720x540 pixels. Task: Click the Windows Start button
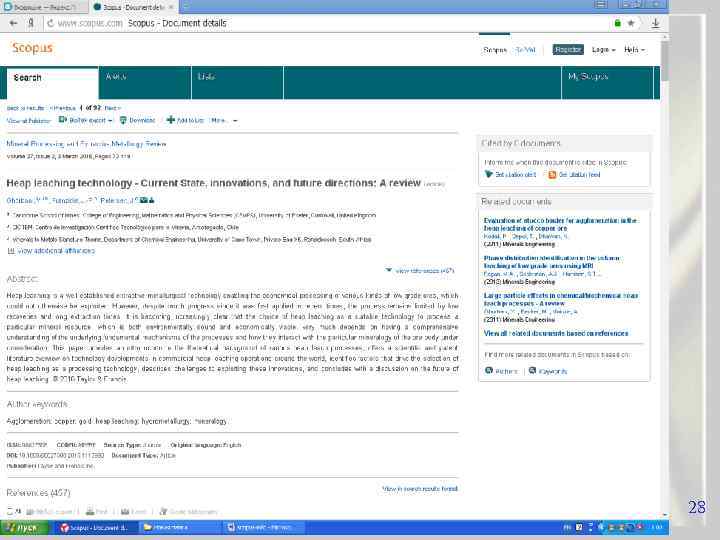click(x=24, y=528)
